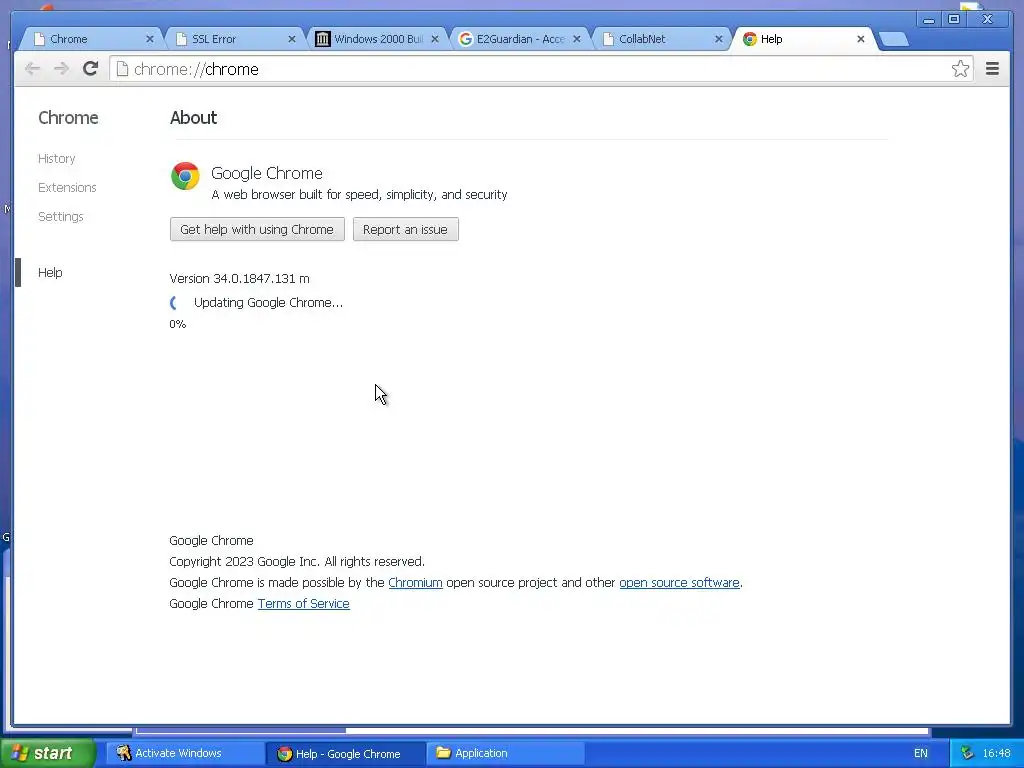Close the Windows 2000 Build tab
This screenshot has height=768, width=1024.
435,39
